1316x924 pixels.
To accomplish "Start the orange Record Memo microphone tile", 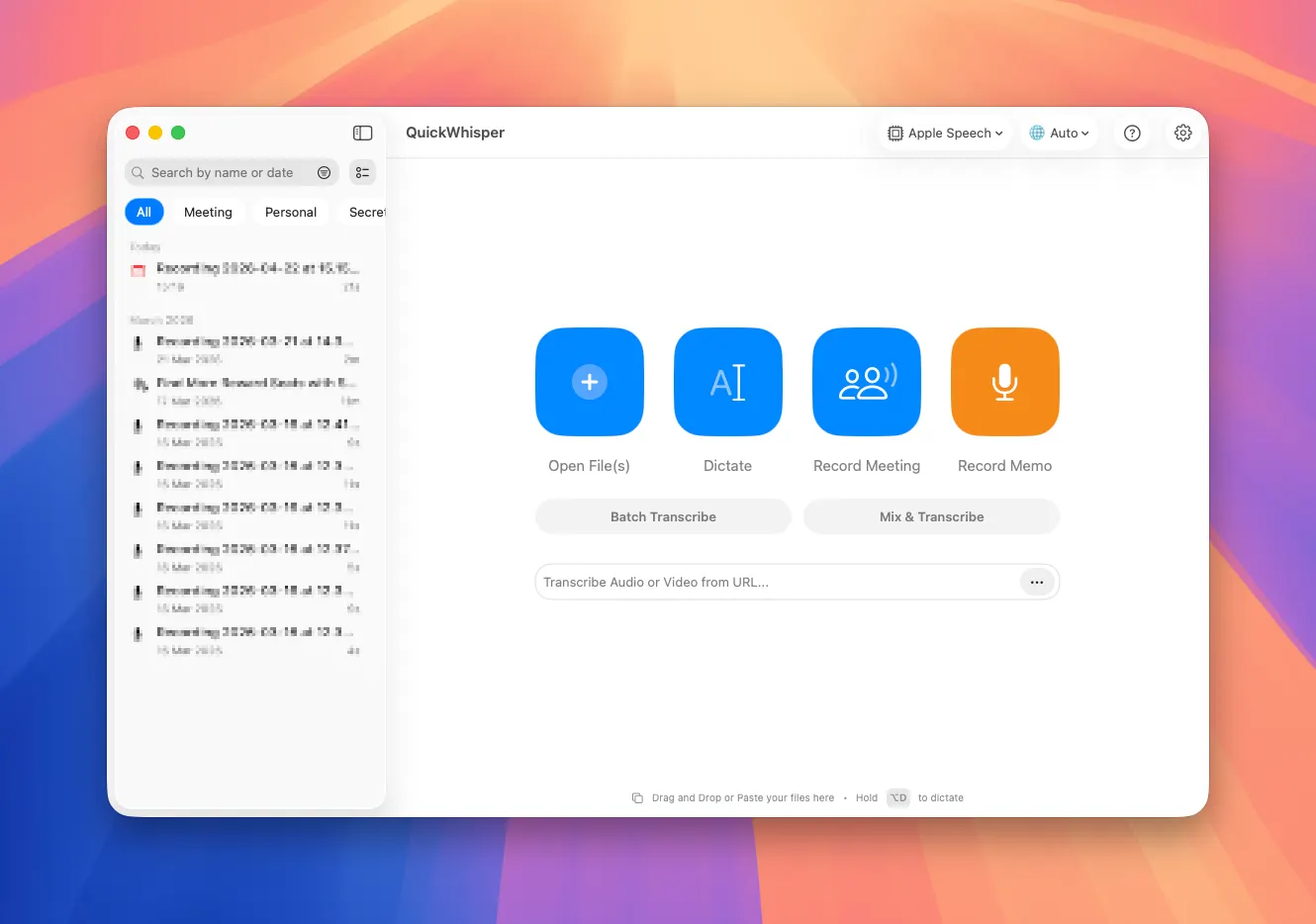I will tap(1005, 382).
